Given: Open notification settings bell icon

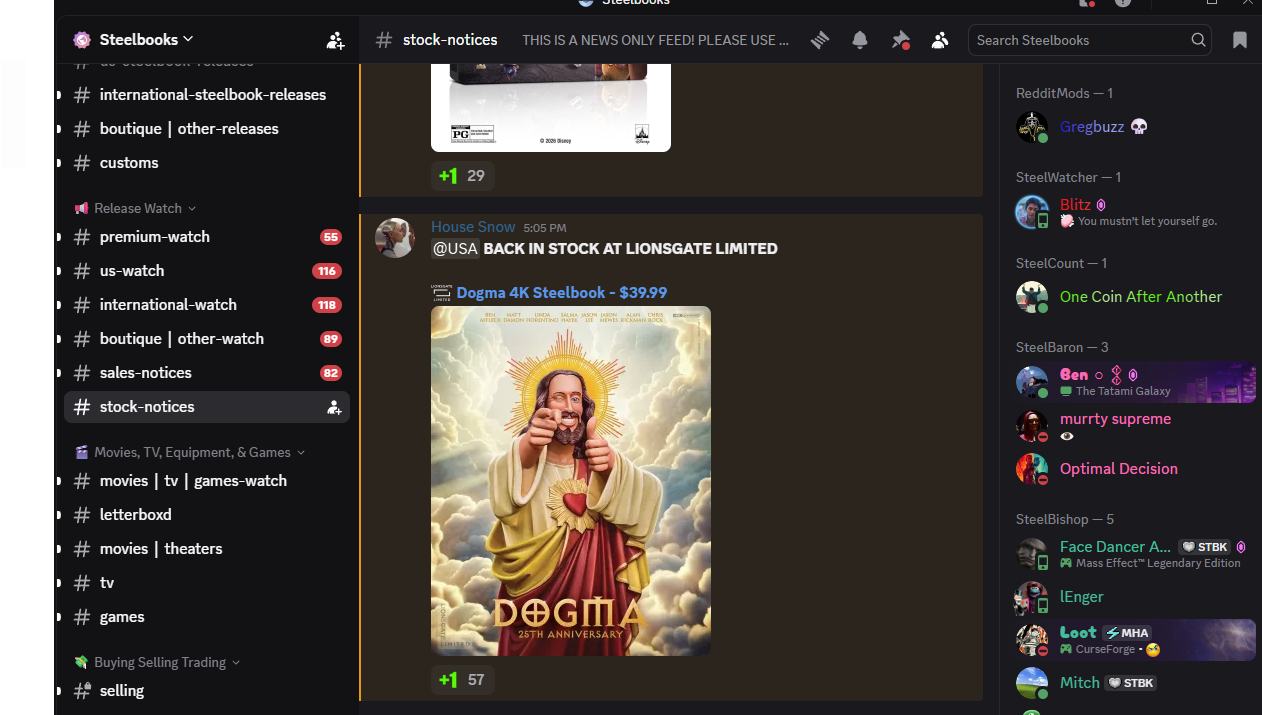Looking at the screenshot, I should pos(860,40).
